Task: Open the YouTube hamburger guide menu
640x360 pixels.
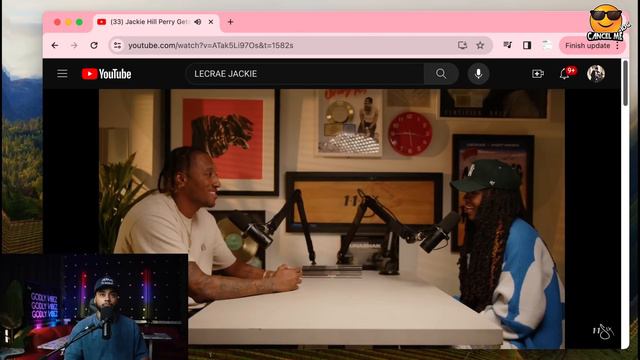Action: 62,73
